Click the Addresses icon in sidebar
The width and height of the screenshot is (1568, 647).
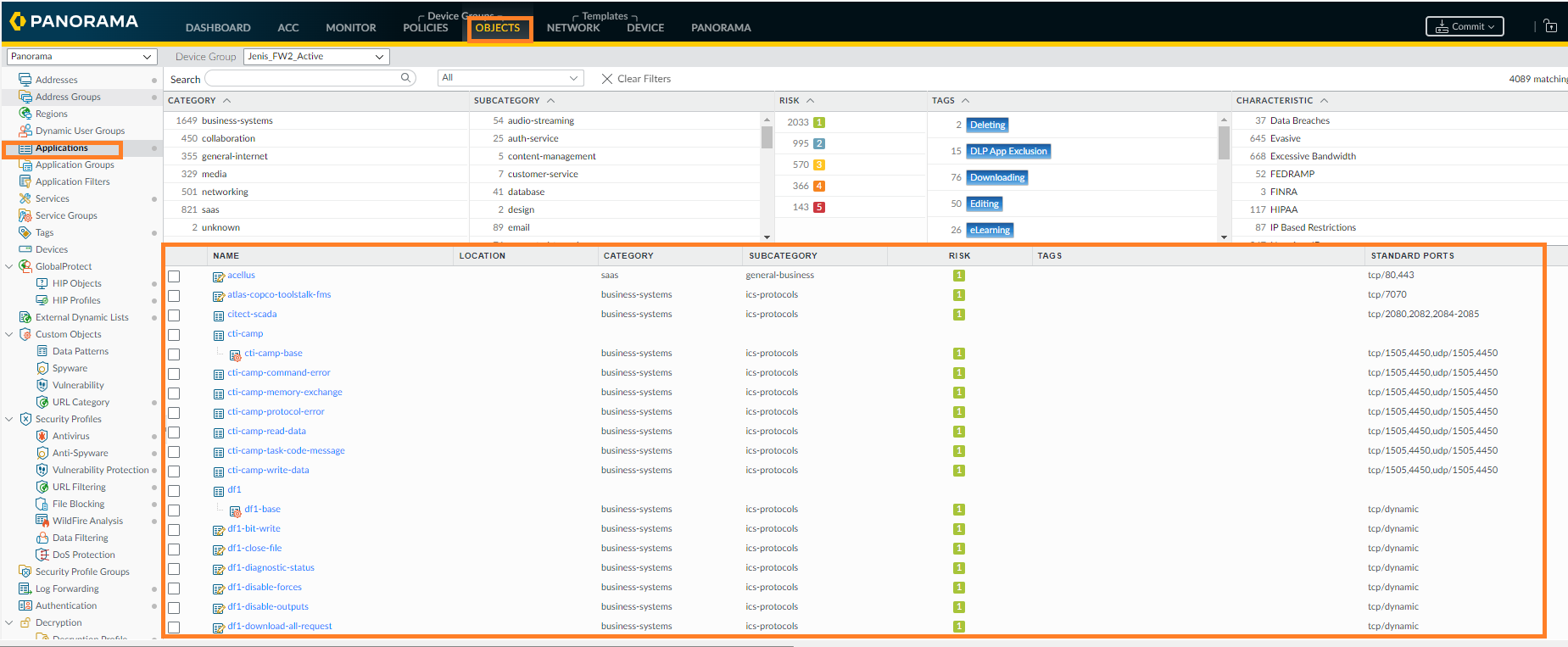pyautogui.click(x=25, y=80)
